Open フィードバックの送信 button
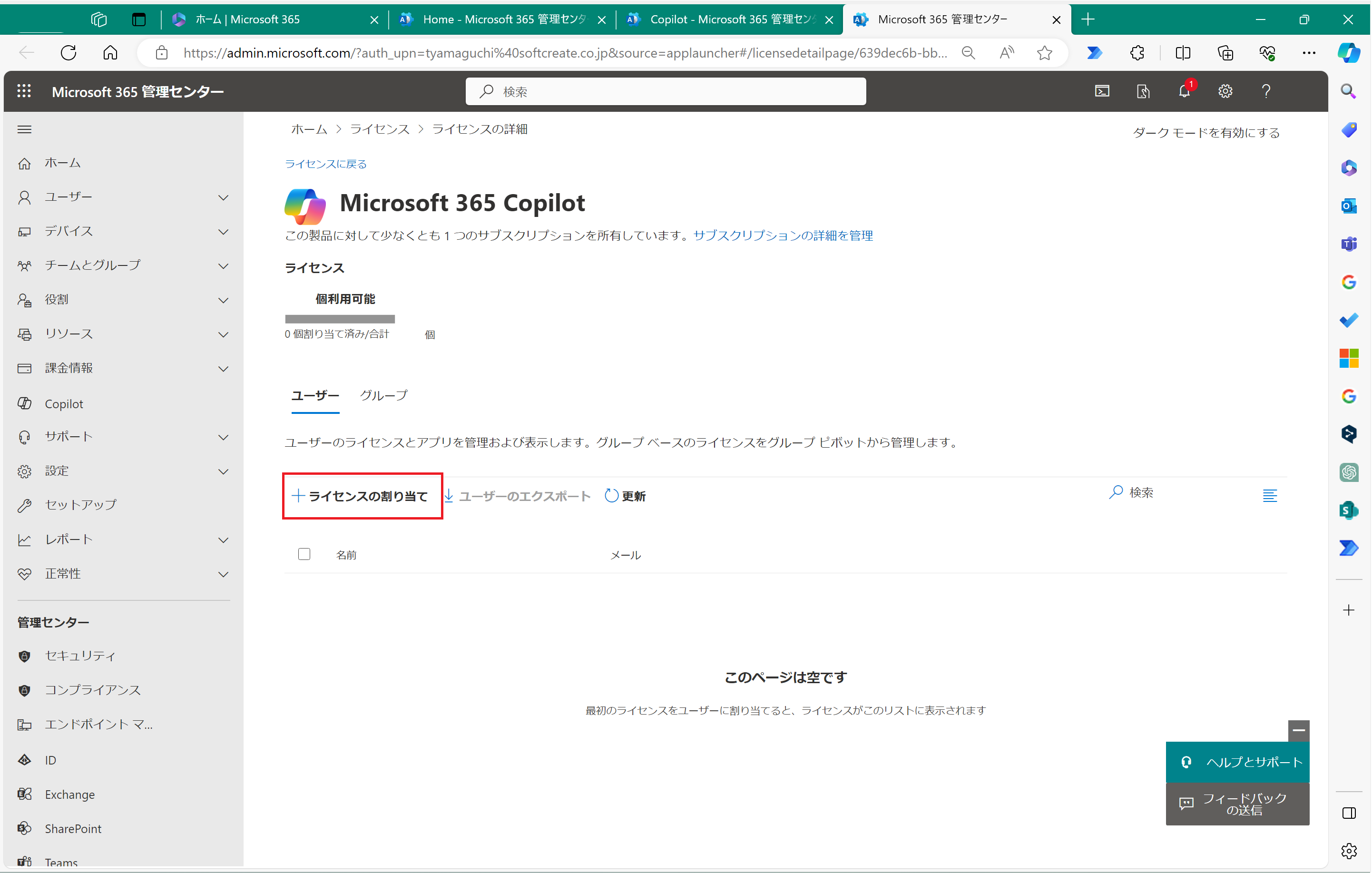 pyautogui.click(x=1237, y=804)
